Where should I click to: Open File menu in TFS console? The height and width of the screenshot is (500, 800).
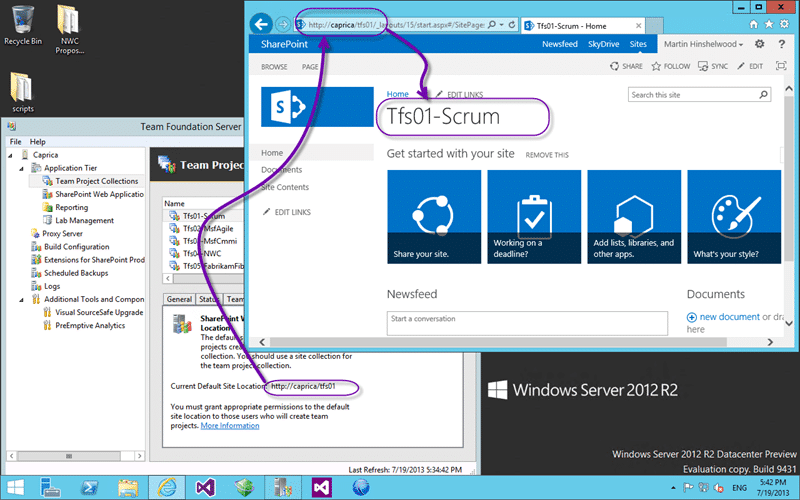click(x=15, y=141)
